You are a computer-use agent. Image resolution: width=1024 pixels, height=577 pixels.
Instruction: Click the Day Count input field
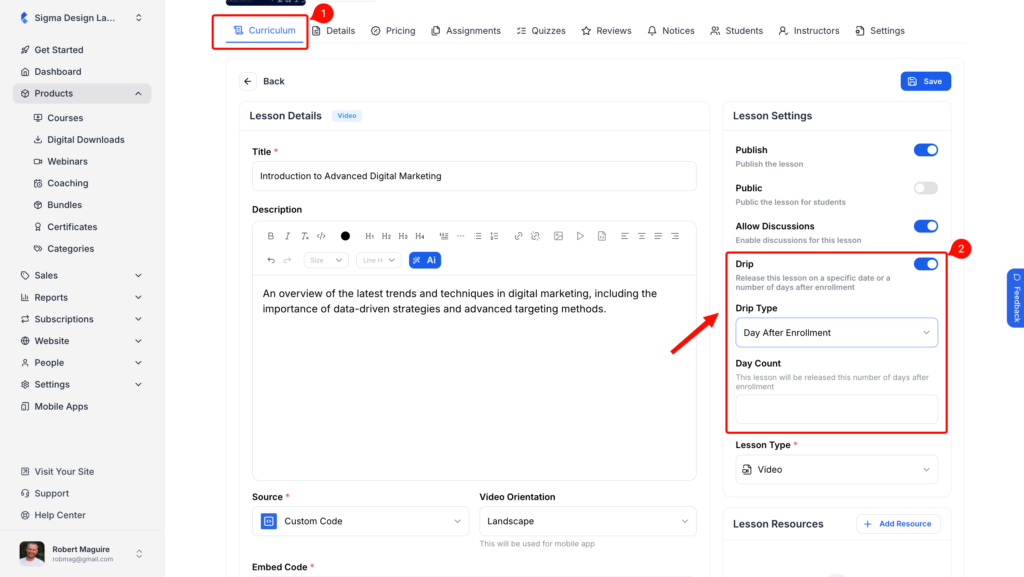click(x=837, y=409)
